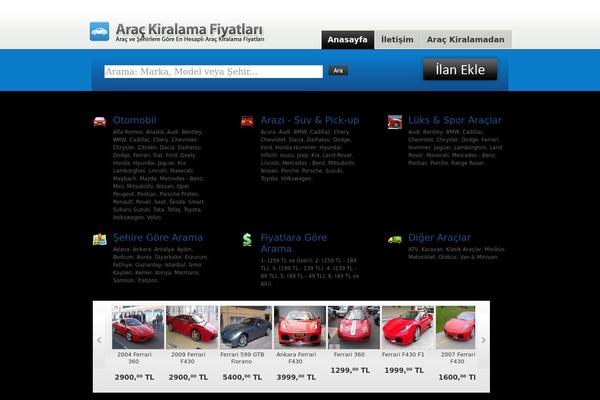Open the Ferrari 599 GTB Fiorano thumbnail
The height and width of the screenshot is (400, 600).
(x=246, y=327)
